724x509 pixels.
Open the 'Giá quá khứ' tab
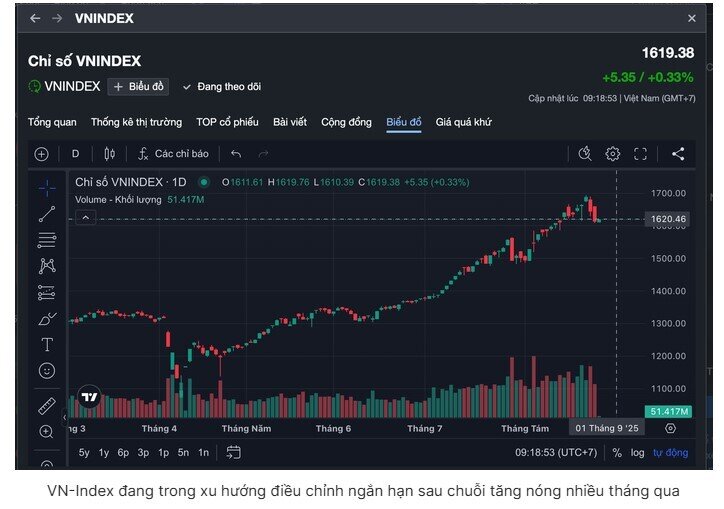point(463,122)
